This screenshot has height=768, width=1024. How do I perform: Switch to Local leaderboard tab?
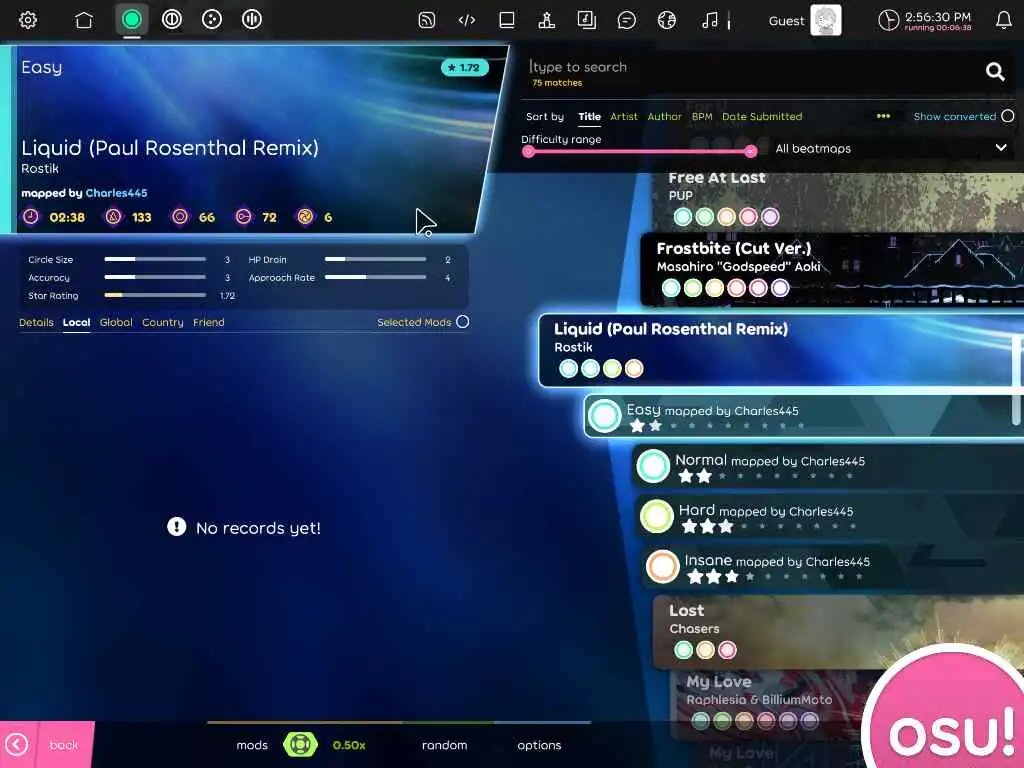[x=76, y=323]
